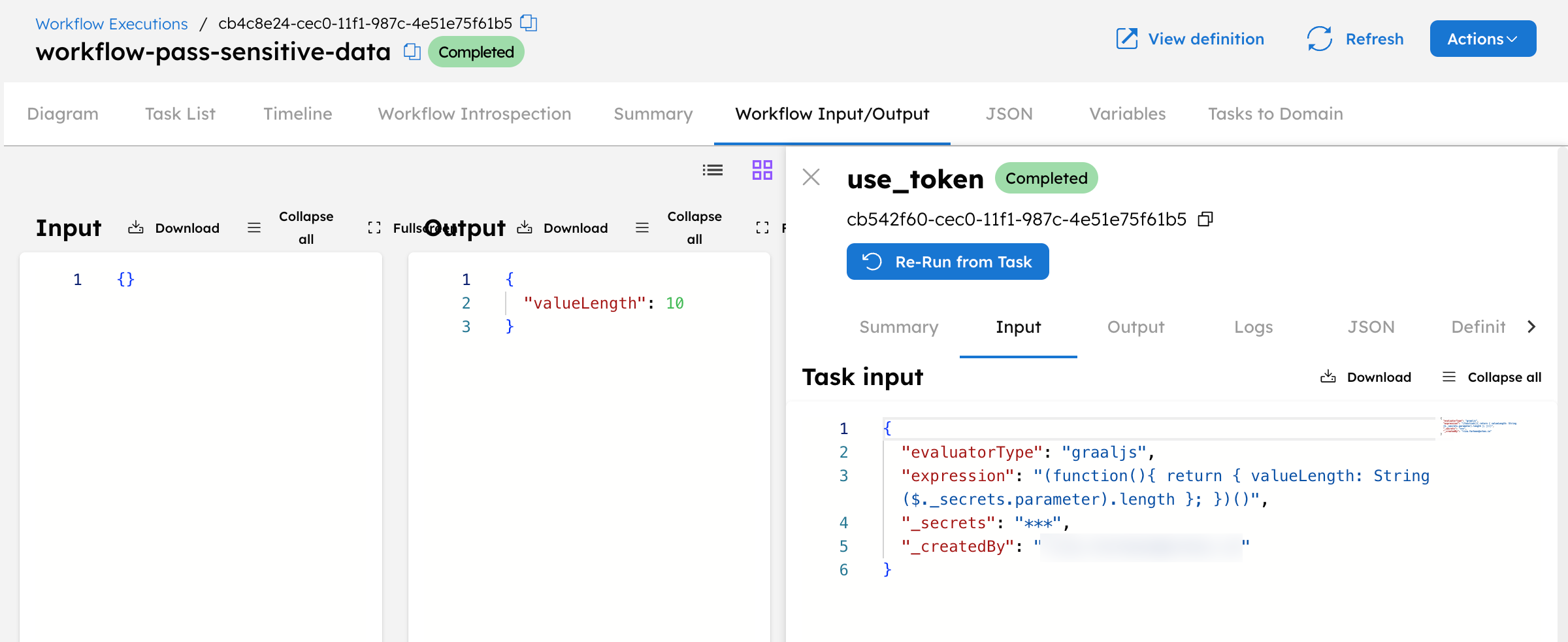Click the "evaluatorType" line in Task input
The width and height of the screenshot is (1568, 642).
1028,452
